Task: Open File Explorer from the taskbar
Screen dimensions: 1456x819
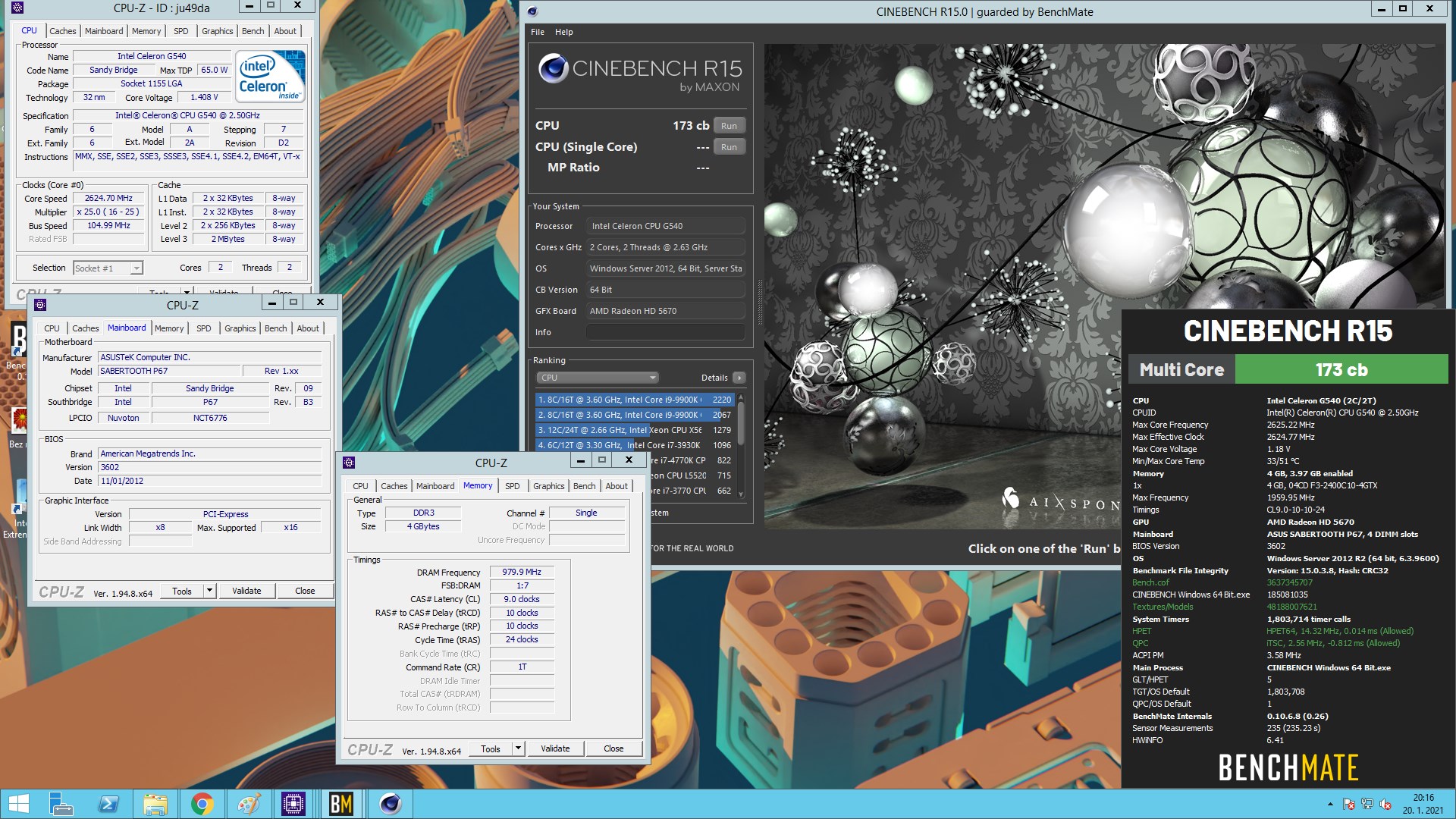Action: 155,804
